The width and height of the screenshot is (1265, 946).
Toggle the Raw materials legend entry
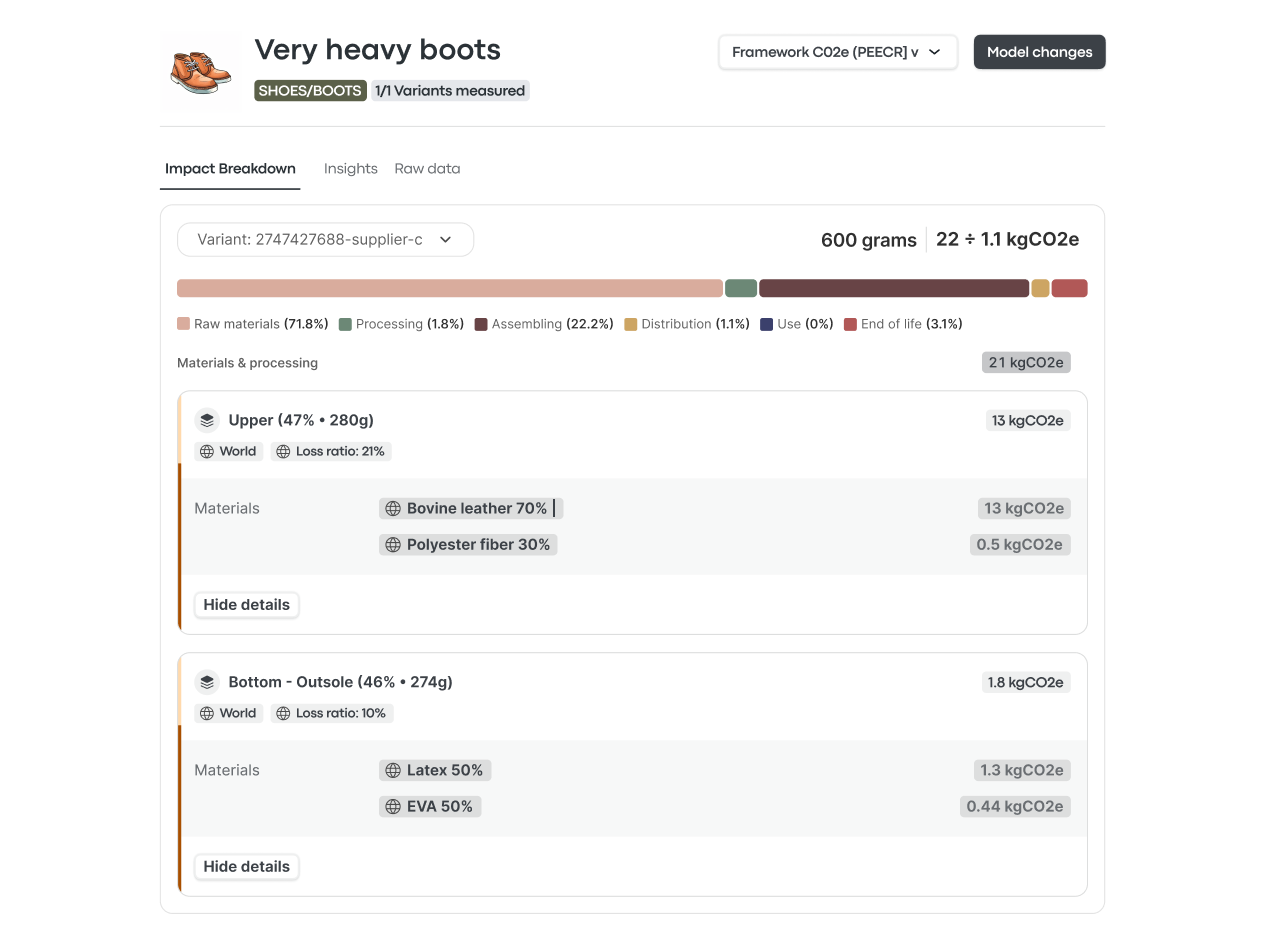coord(251,324)
